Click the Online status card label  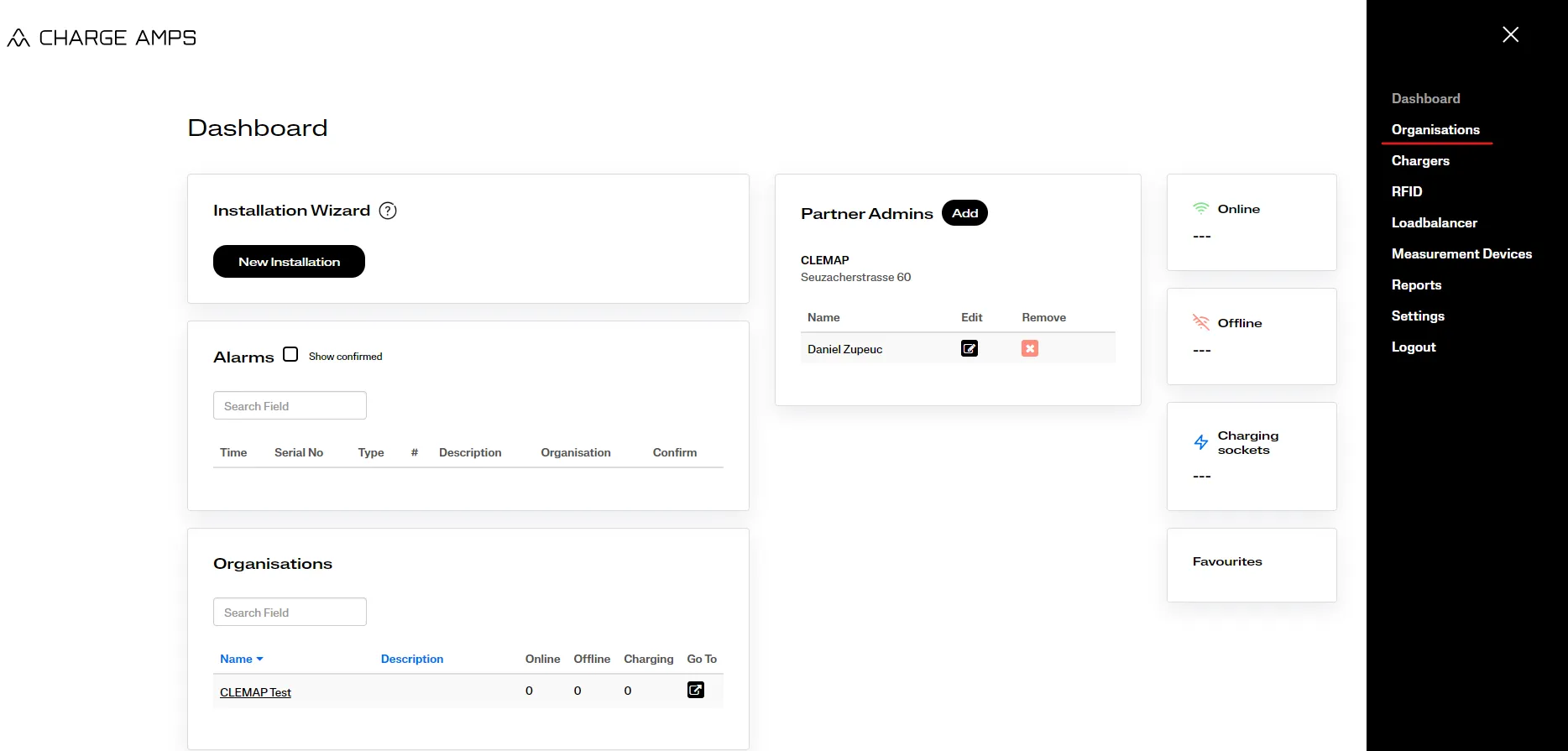(1238, 209)
